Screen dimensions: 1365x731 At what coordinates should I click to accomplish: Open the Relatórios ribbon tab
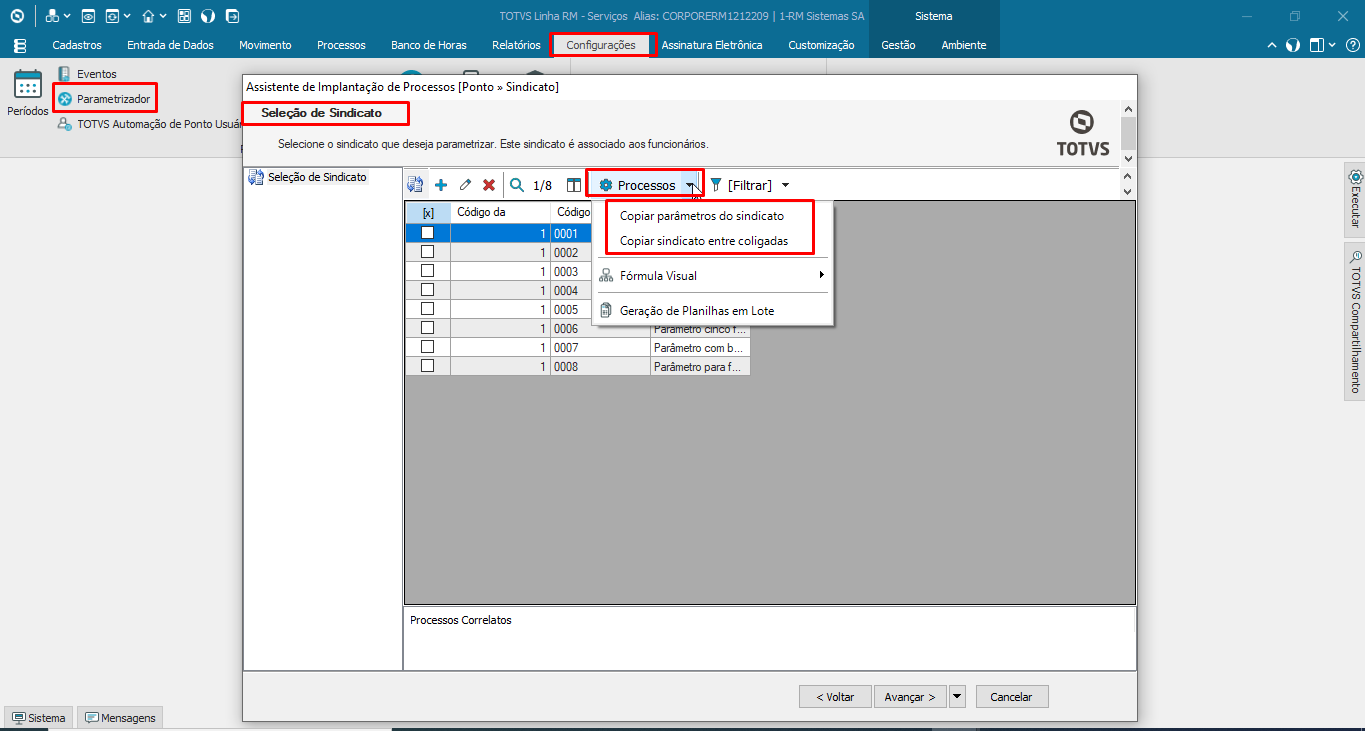point(516,45)
